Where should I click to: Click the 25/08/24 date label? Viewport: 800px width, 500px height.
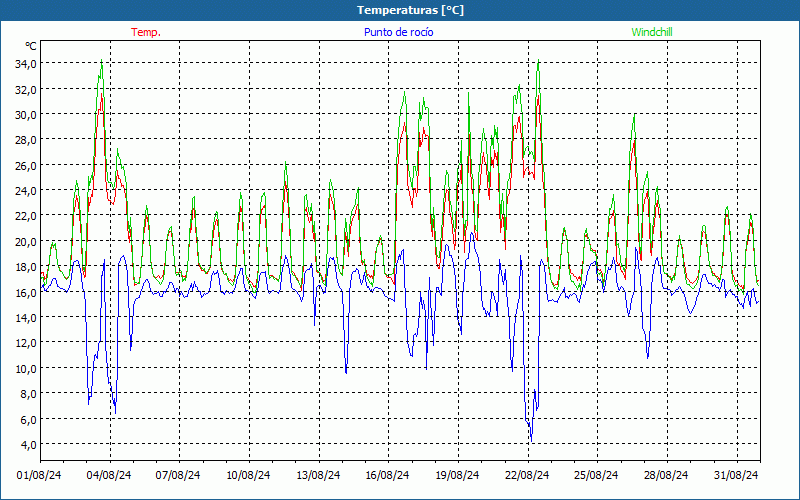596,475
